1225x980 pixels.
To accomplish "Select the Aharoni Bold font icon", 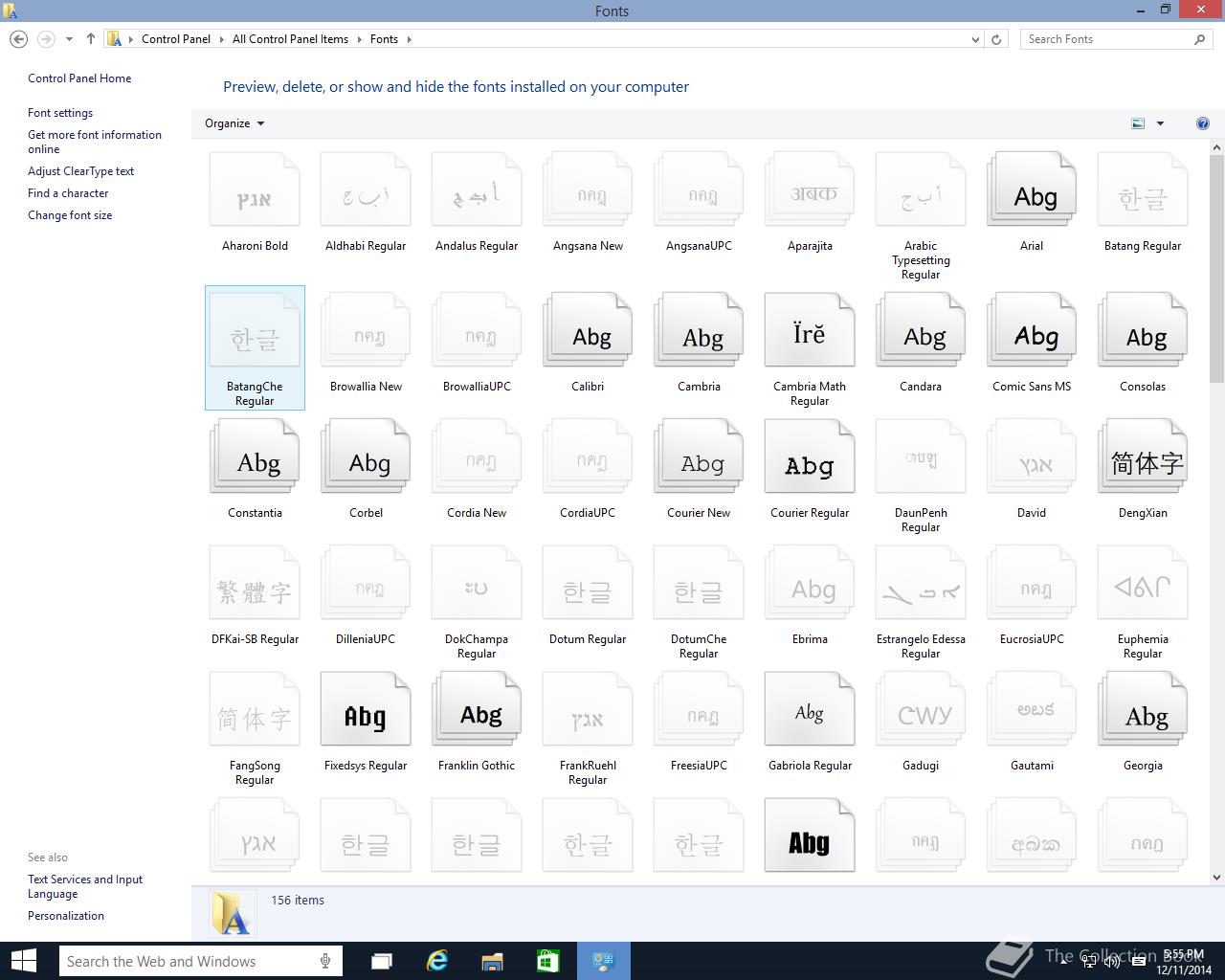I will click(x=255, y=189).
